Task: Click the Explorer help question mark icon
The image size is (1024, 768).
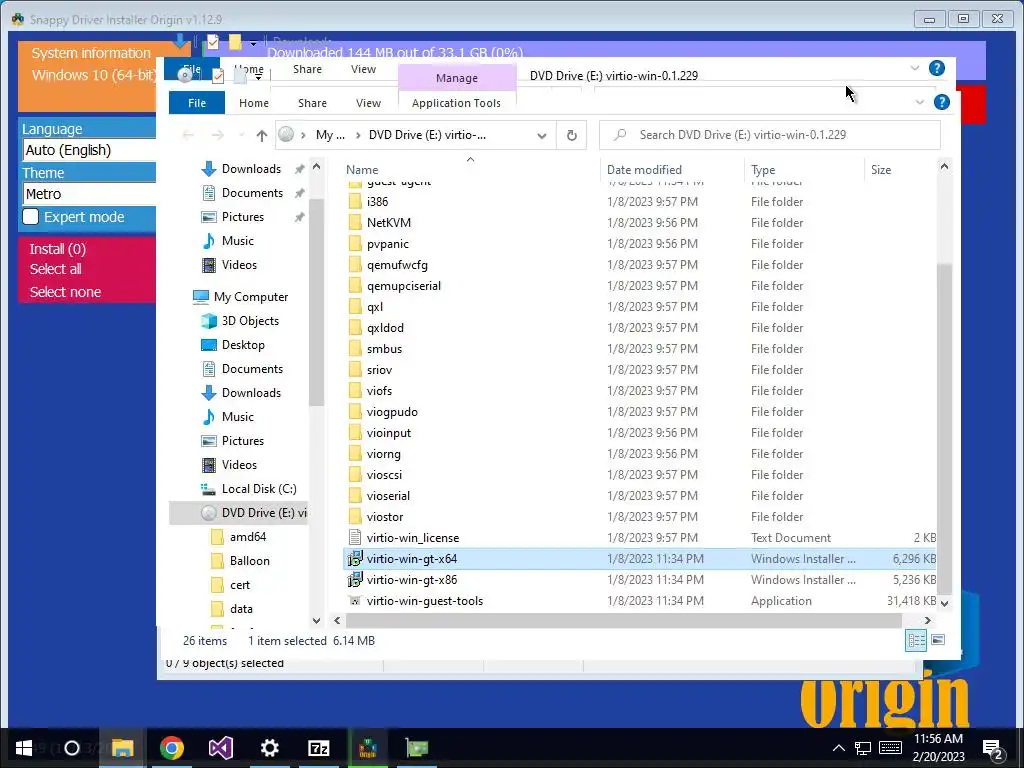Action: click(941, 102)
